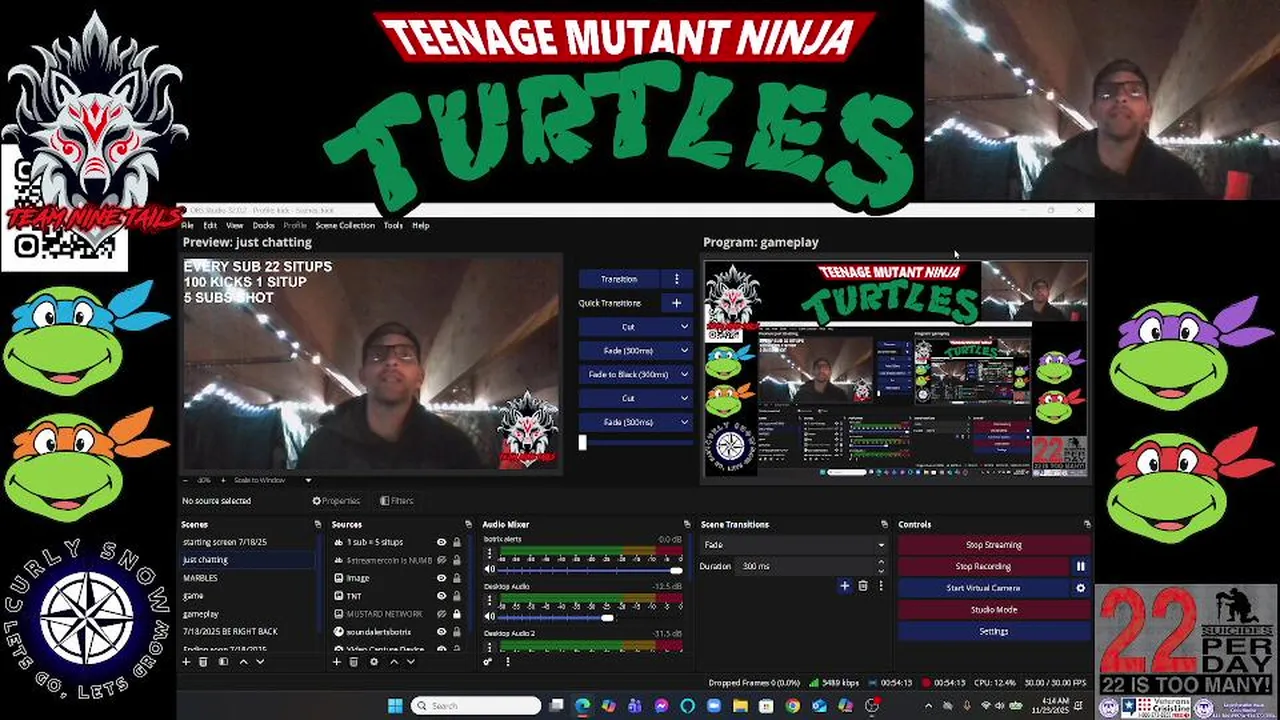Open Microsoft Edge from the taskbar
This screenshot has width=1280, height=720.
[583, 705]
